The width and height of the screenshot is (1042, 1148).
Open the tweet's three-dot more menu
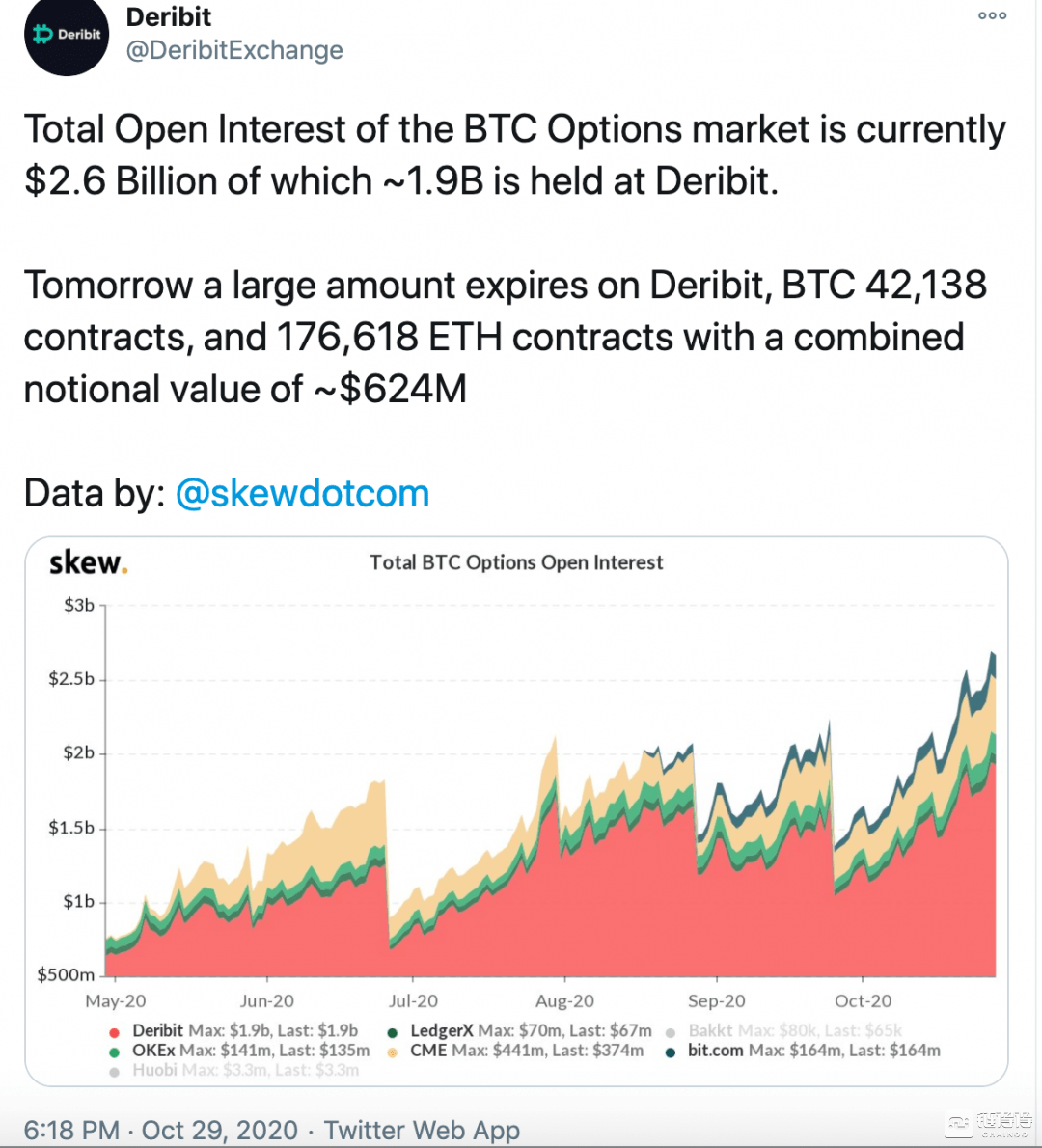click(992, 16)
